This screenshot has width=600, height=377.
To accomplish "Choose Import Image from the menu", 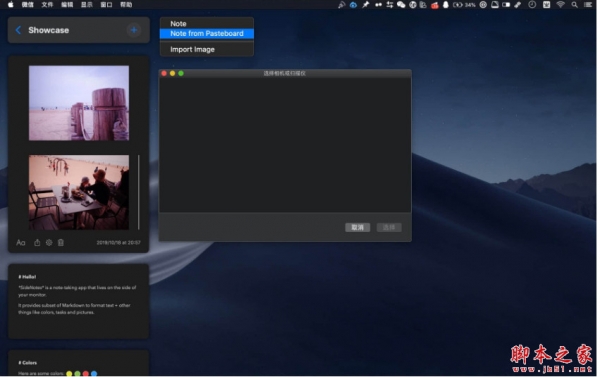I will tap(207, 49).
